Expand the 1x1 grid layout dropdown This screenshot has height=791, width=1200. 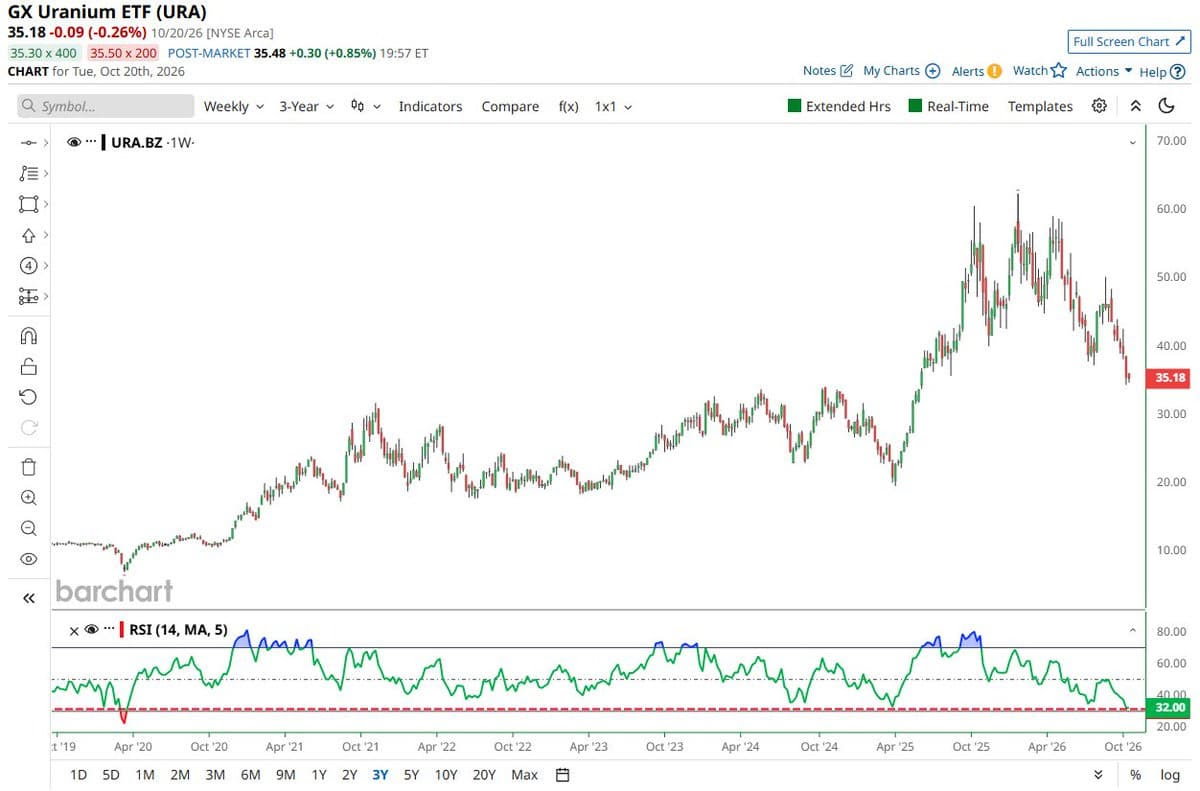(613, 106)
